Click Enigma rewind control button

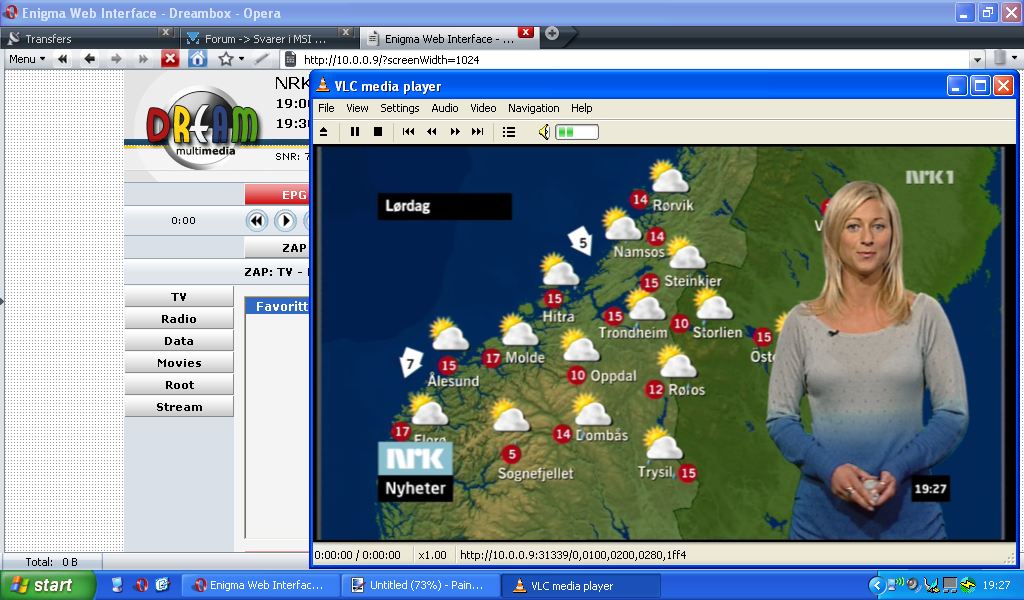pos(257,221)
